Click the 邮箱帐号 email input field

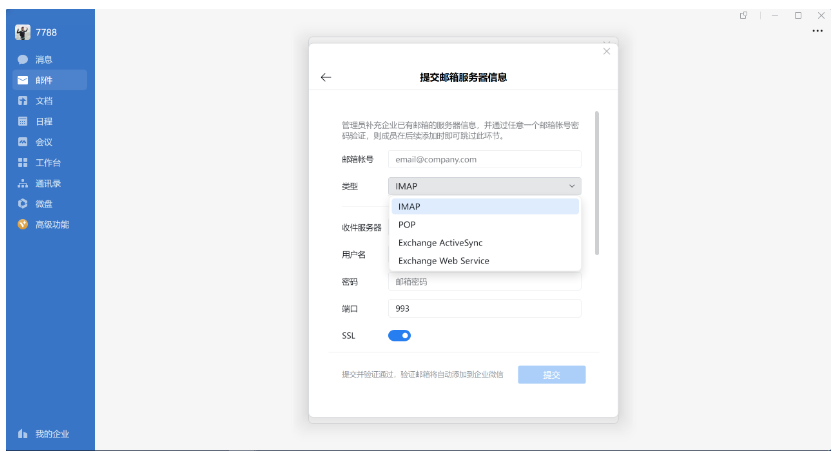[x=484, y=159]
